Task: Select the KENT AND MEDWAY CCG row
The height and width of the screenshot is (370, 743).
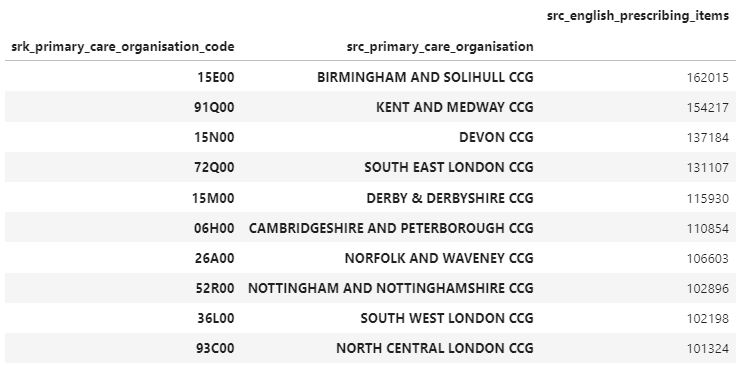Action: (371, 107)
